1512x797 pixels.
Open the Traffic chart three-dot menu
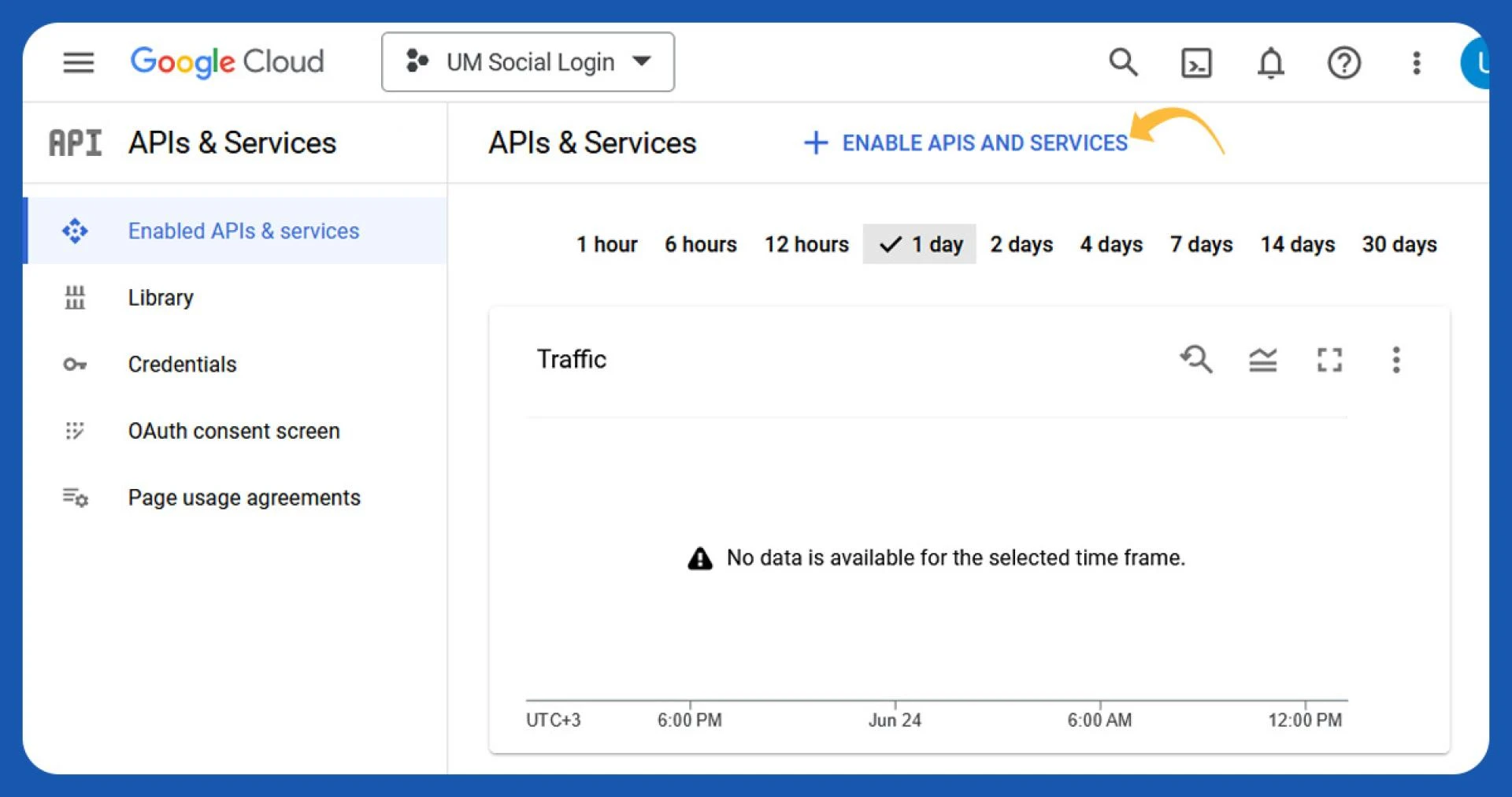[x=1395, y=360]
